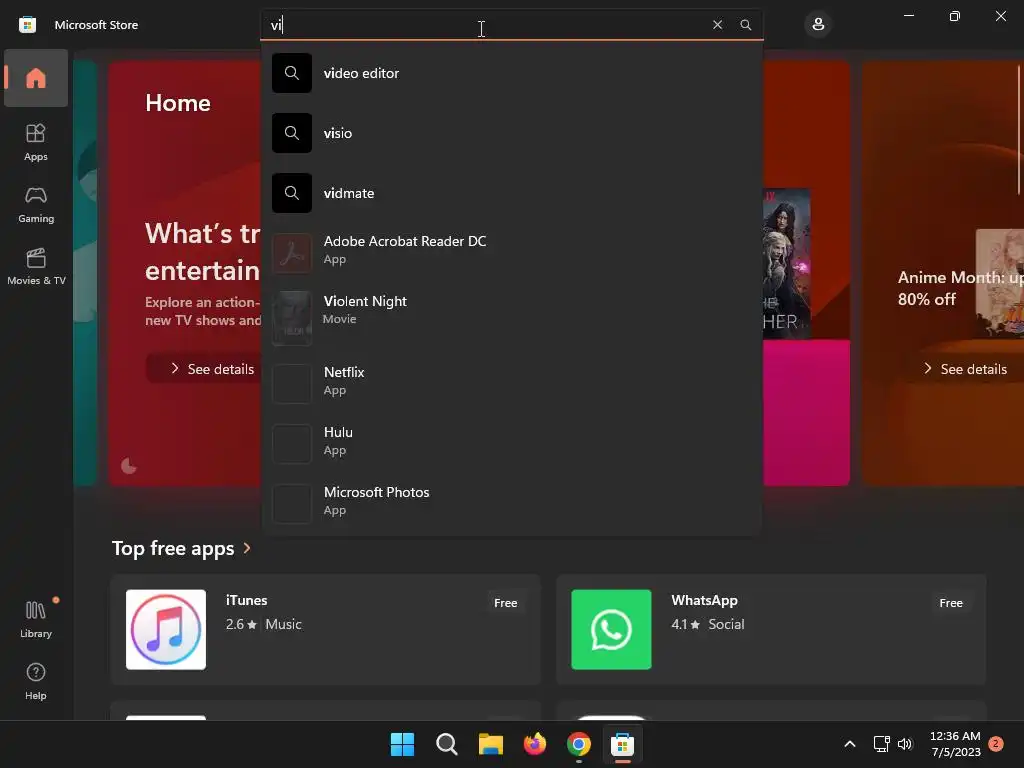This screenshot has height=768, width=1024.
Task: Open the Netflix app result
Action: pos(511,382)
